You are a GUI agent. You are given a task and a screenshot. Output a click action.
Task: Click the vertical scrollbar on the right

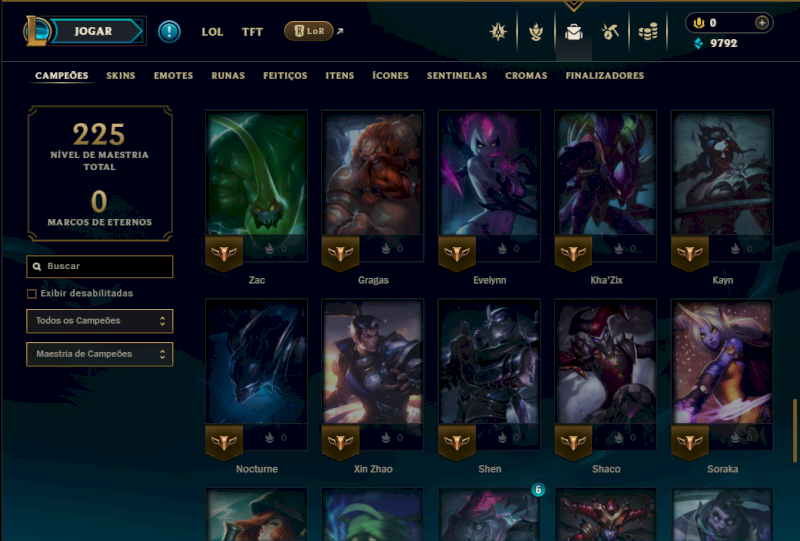(795, 431)
